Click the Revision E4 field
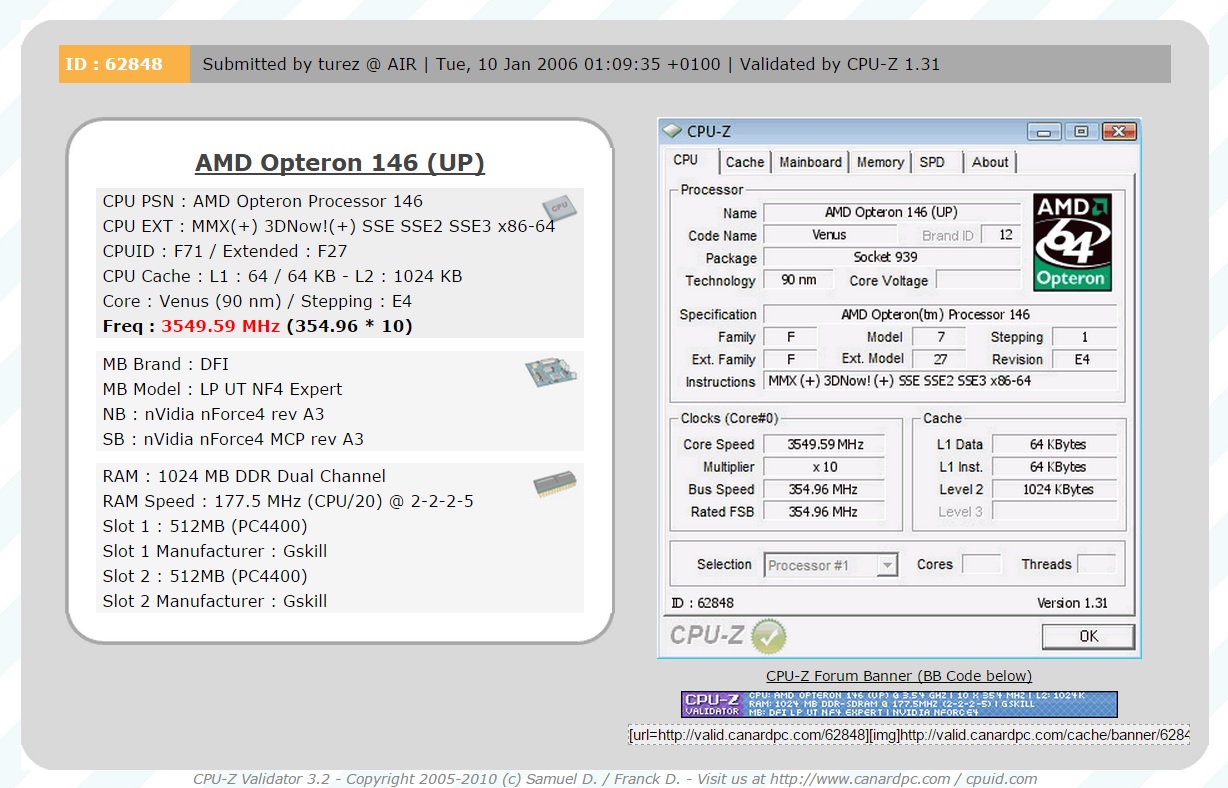Viewport: 1228px width, 788px height. (1084, 359)
